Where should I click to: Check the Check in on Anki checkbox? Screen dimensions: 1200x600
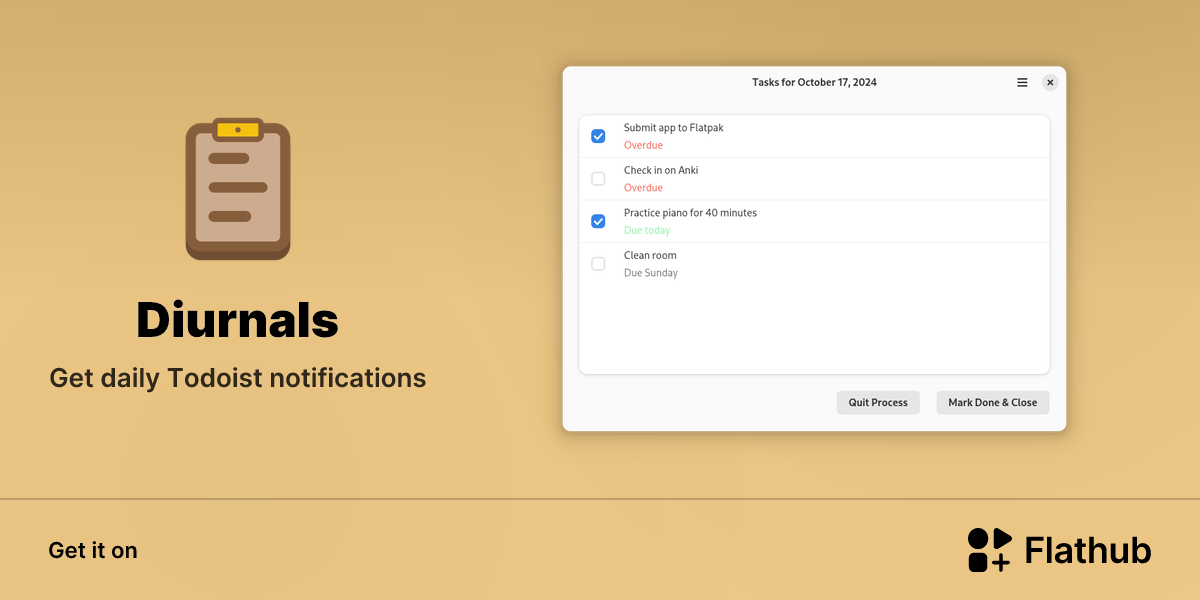(x=598, y=179)
